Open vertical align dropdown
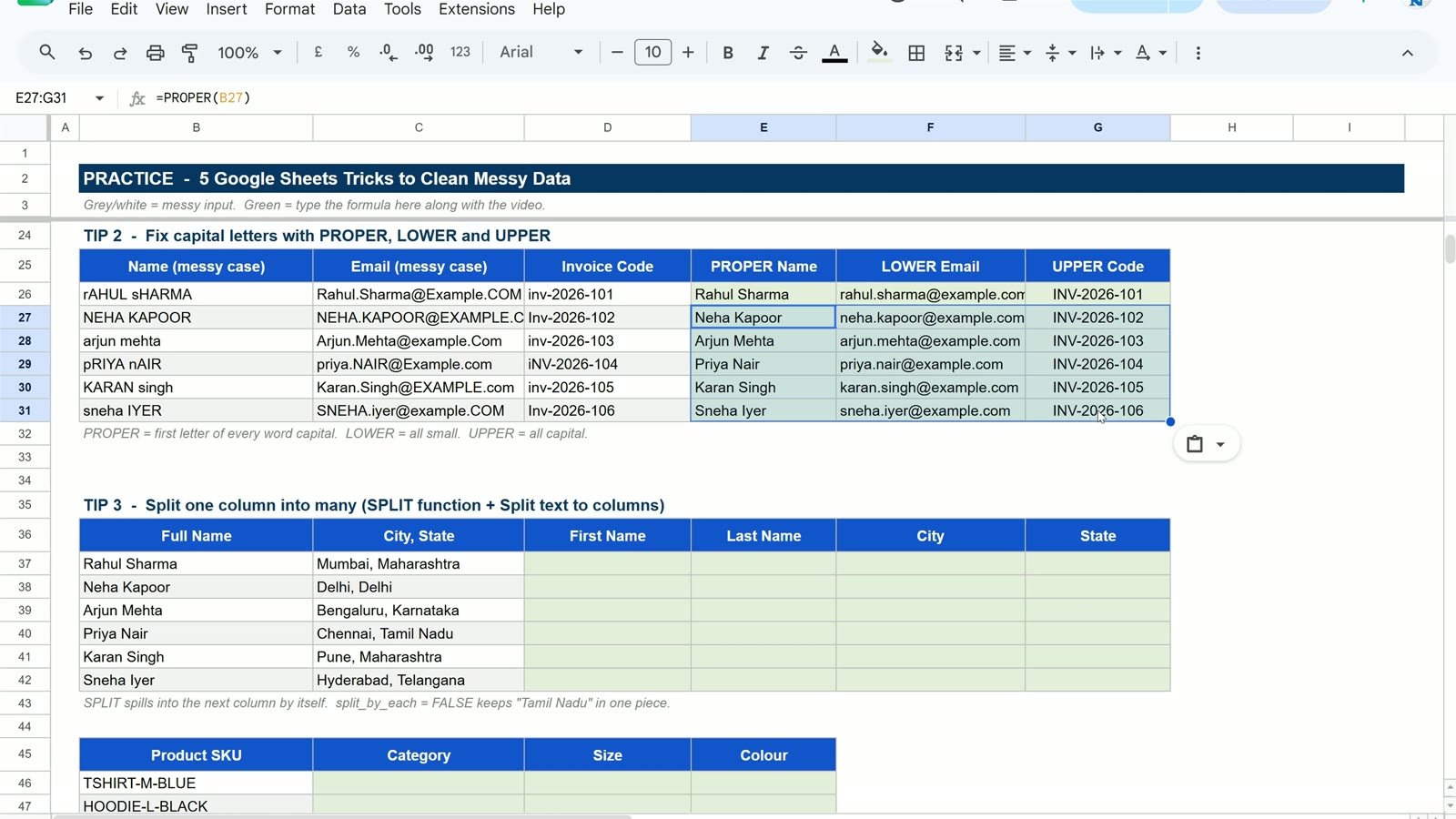The height and width of the screenshot is (819, 1456). [1060, 53]
